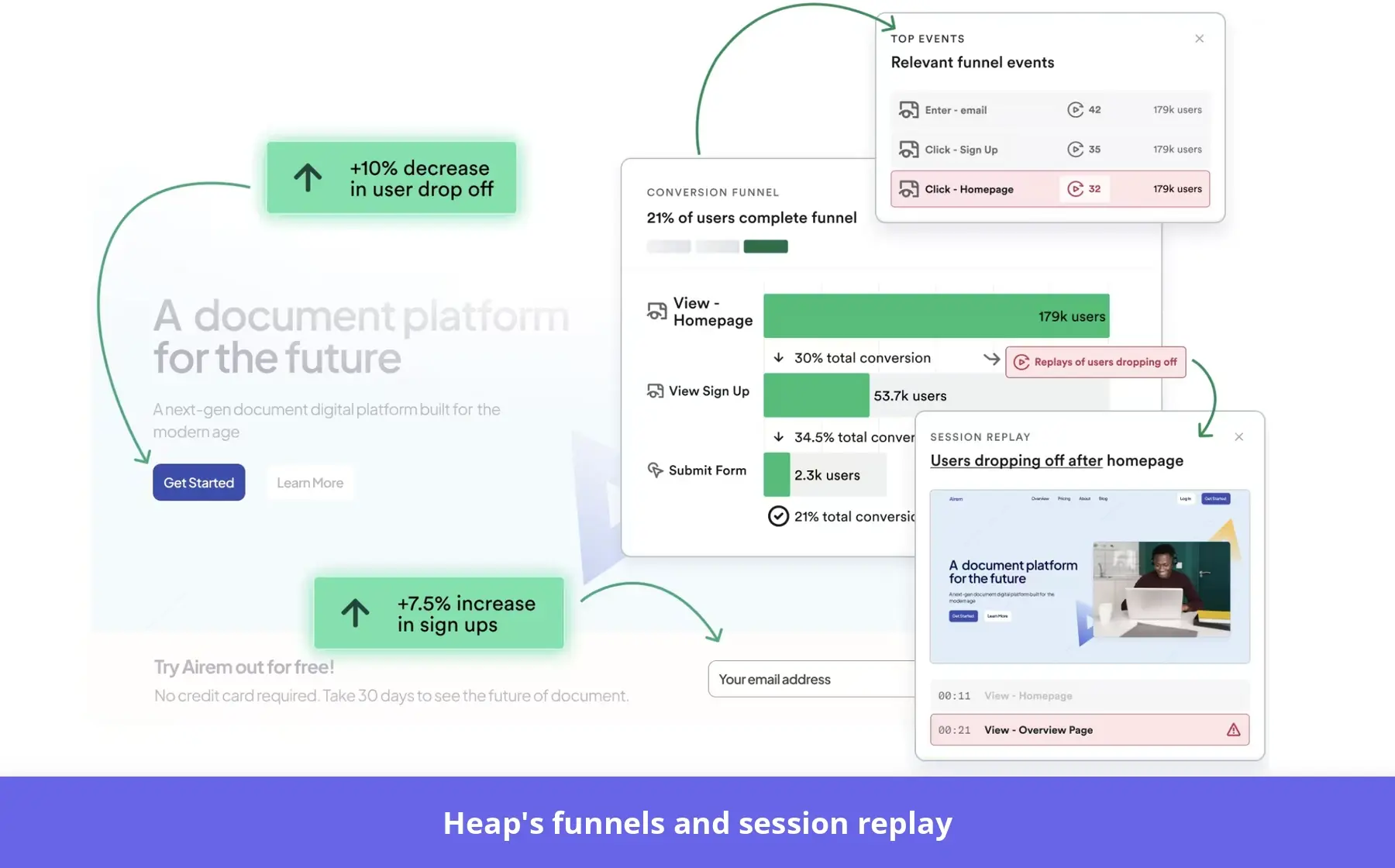Click the +10% decrease in user drop off badge

coord(391,177)
